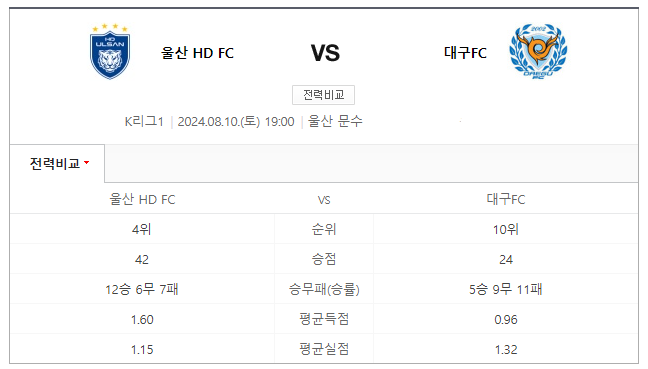Click Daegu's record 5승 9무 11패
The height and width of the screenshot is (369, 648).
(x=506, y=289)
